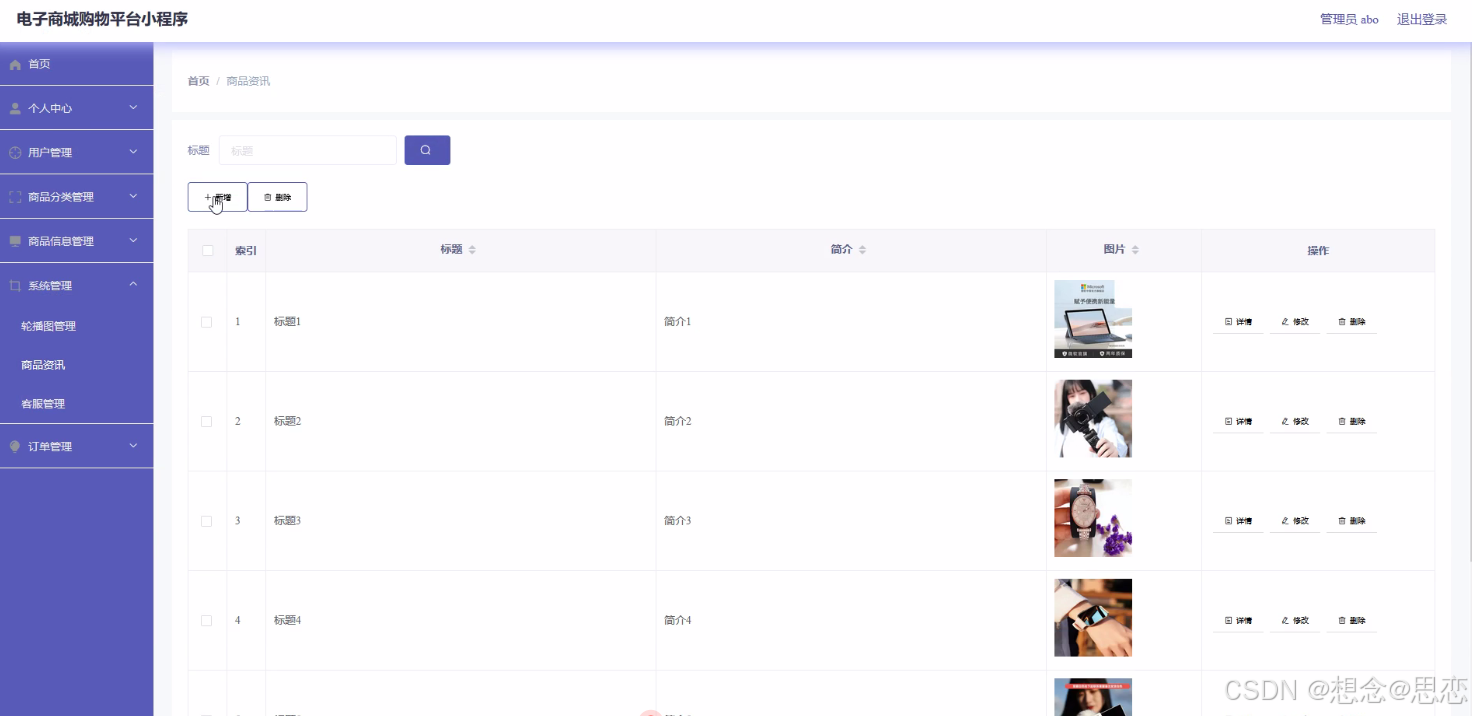Check the checkbox for row 标题1

point(207,322)
